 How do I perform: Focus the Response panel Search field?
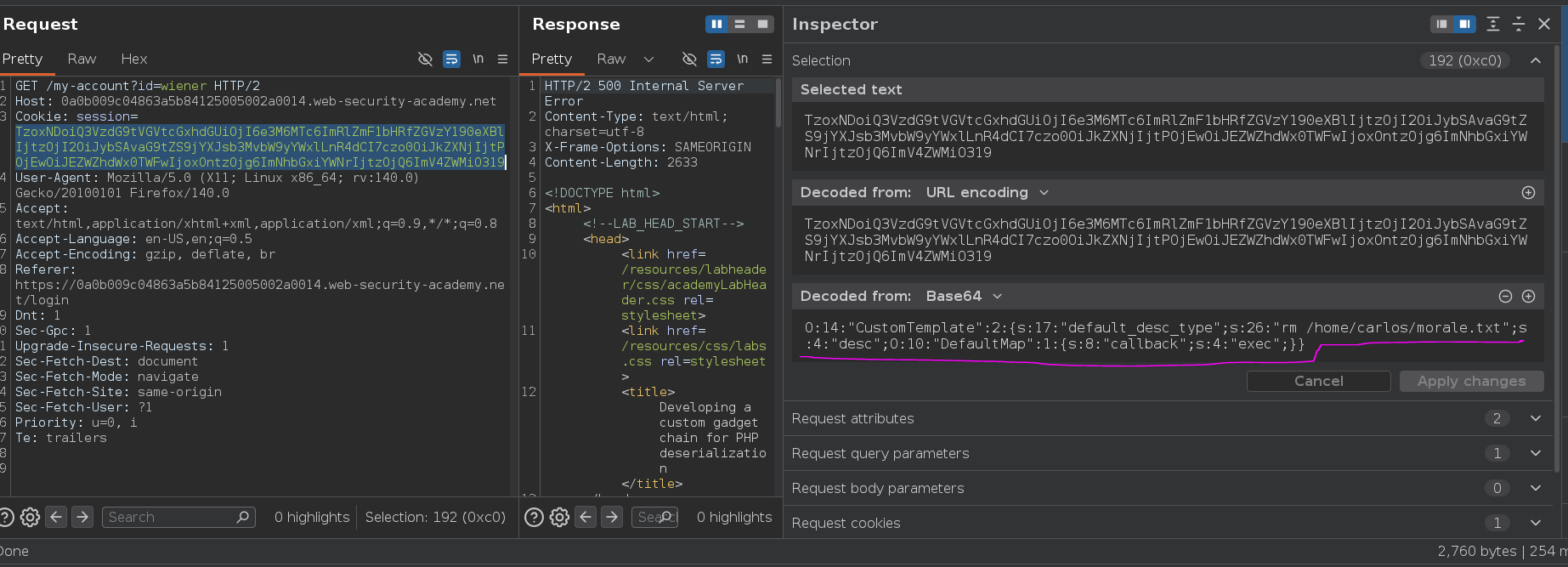(654, 517)
